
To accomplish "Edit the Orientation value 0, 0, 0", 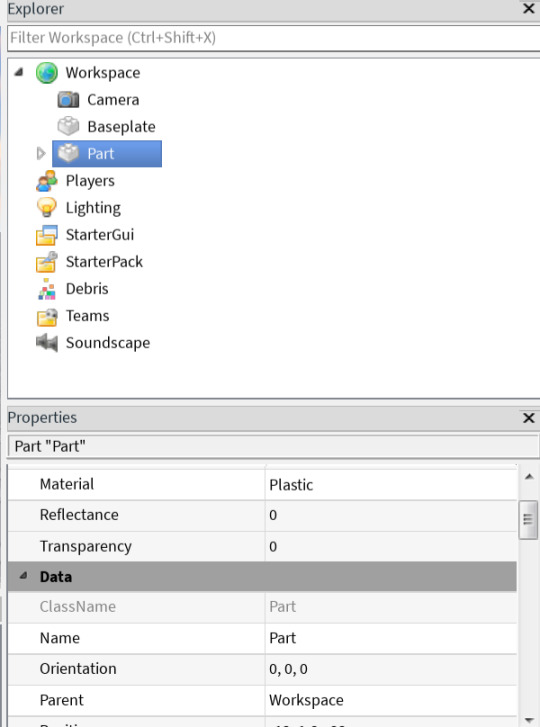I will tap(391, 669).
